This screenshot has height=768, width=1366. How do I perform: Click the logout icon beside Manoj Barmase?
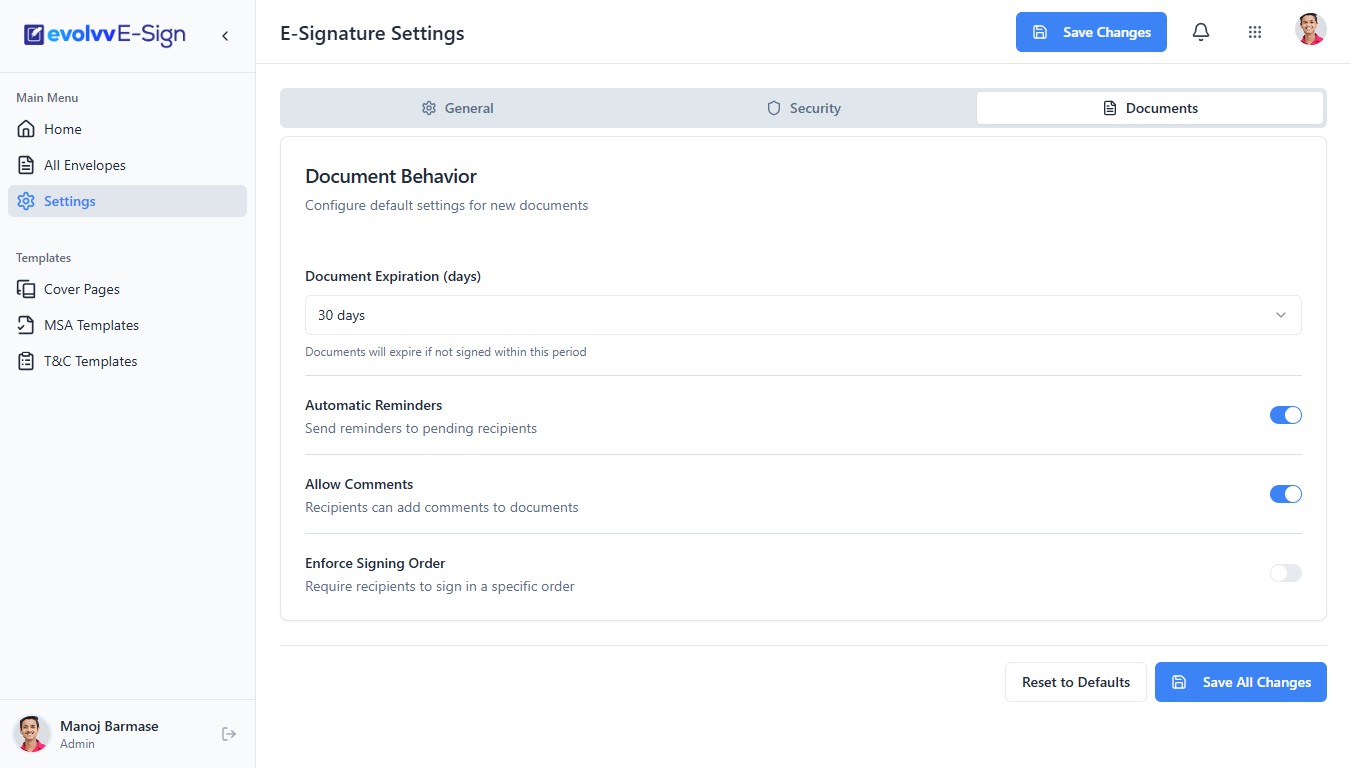point(229,734)
